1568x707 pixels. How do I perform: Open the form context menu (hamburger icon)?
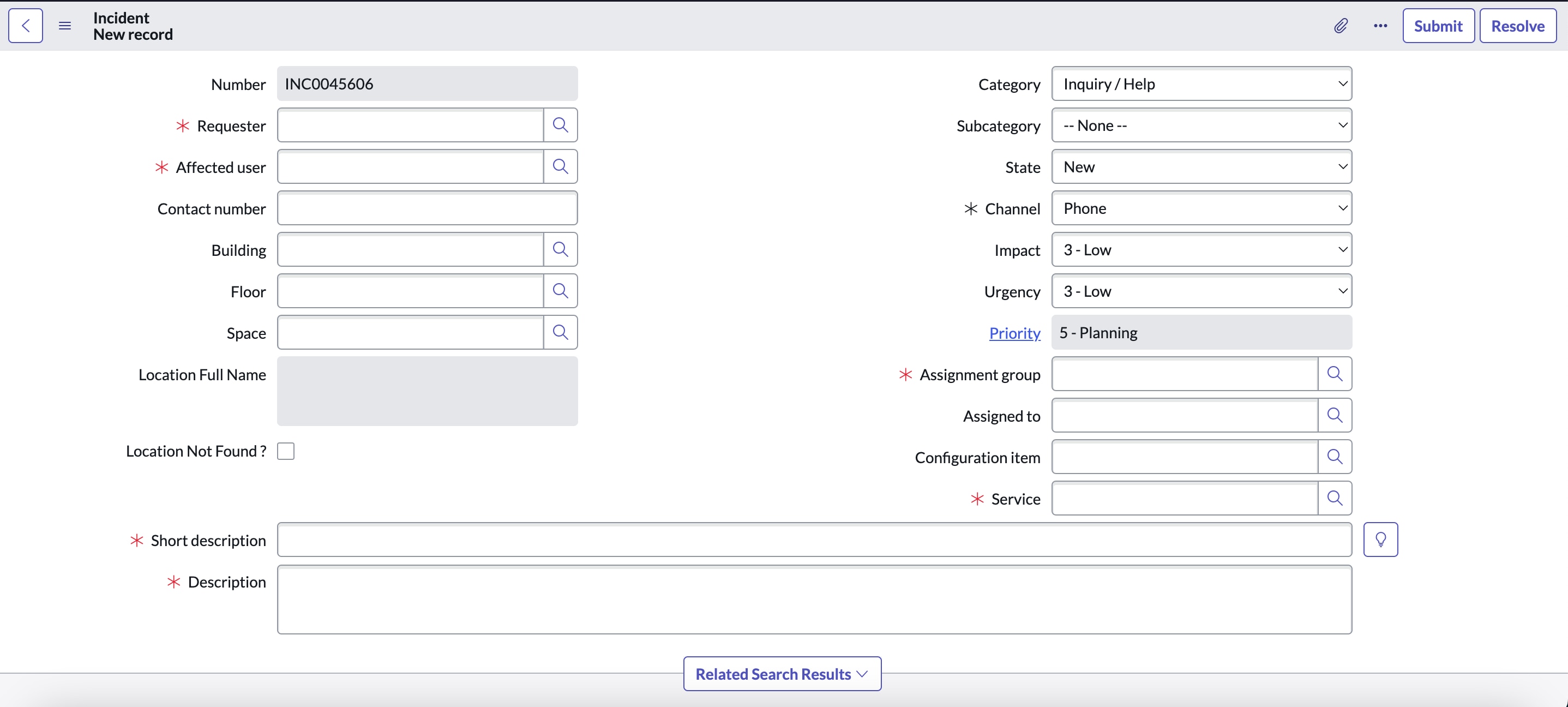coord(64,26)
